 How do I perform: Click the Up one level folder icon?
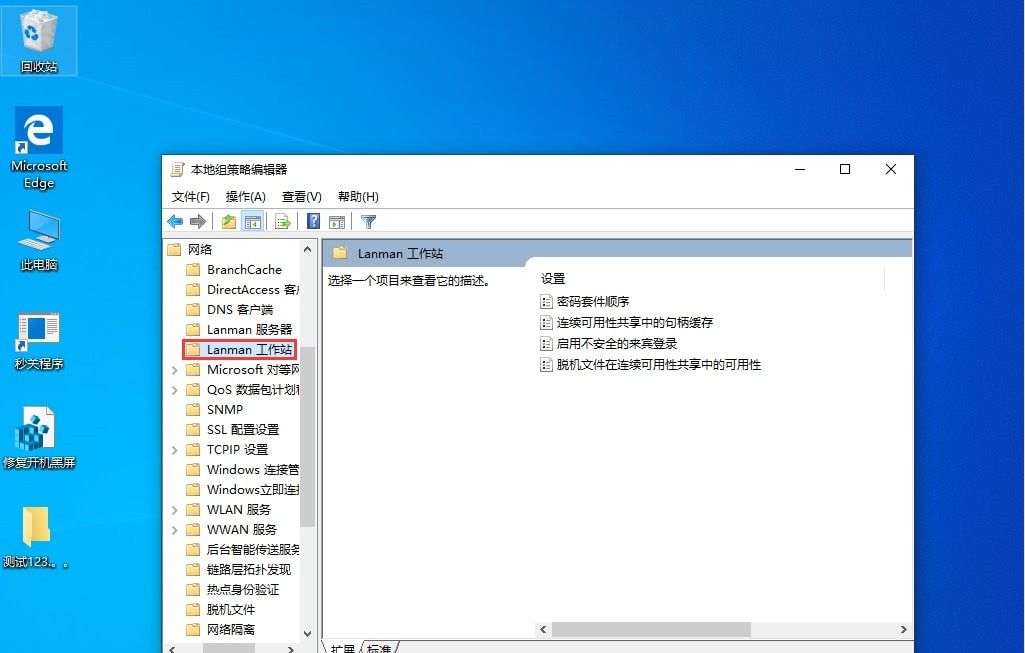pyautogui.click(x=228, y=222)
